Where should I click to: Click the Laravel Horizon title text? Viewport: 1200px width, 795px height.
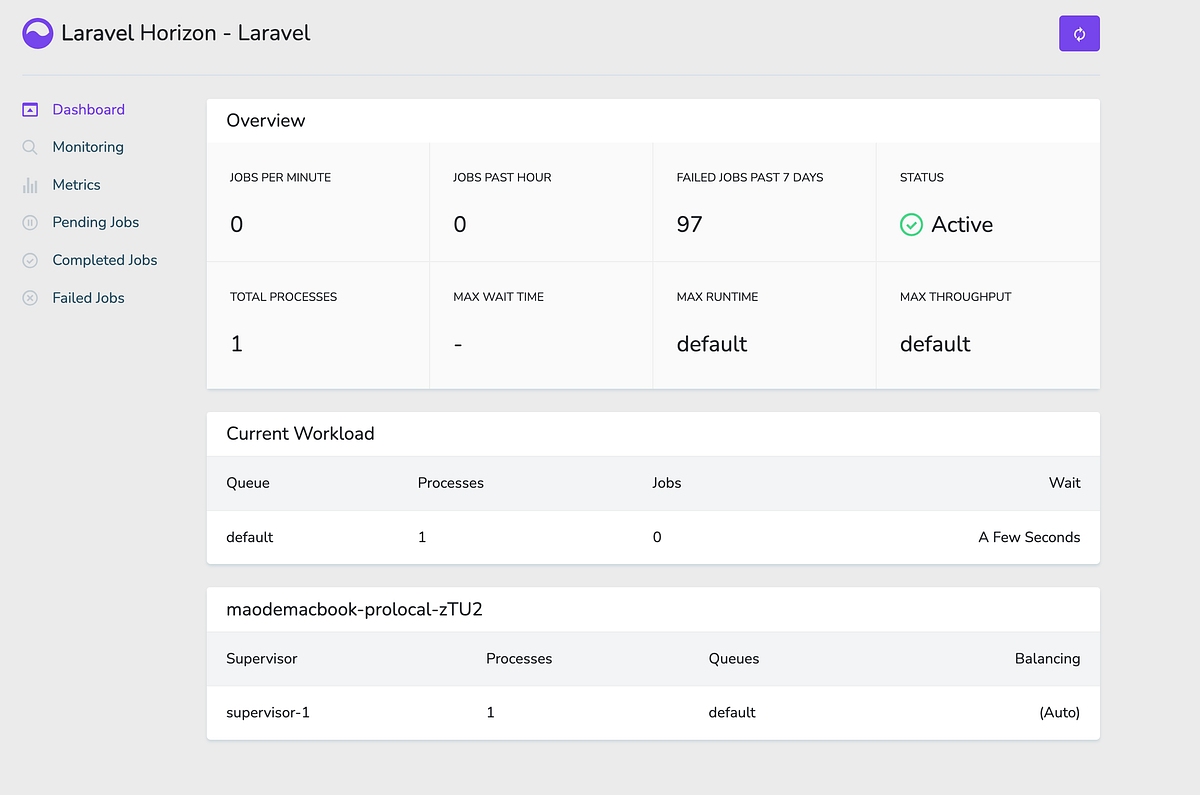185,33
